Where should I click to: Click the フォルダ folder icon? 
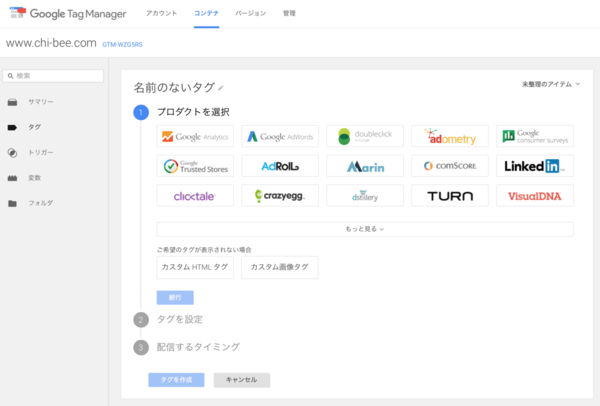[x=12, y=203]
